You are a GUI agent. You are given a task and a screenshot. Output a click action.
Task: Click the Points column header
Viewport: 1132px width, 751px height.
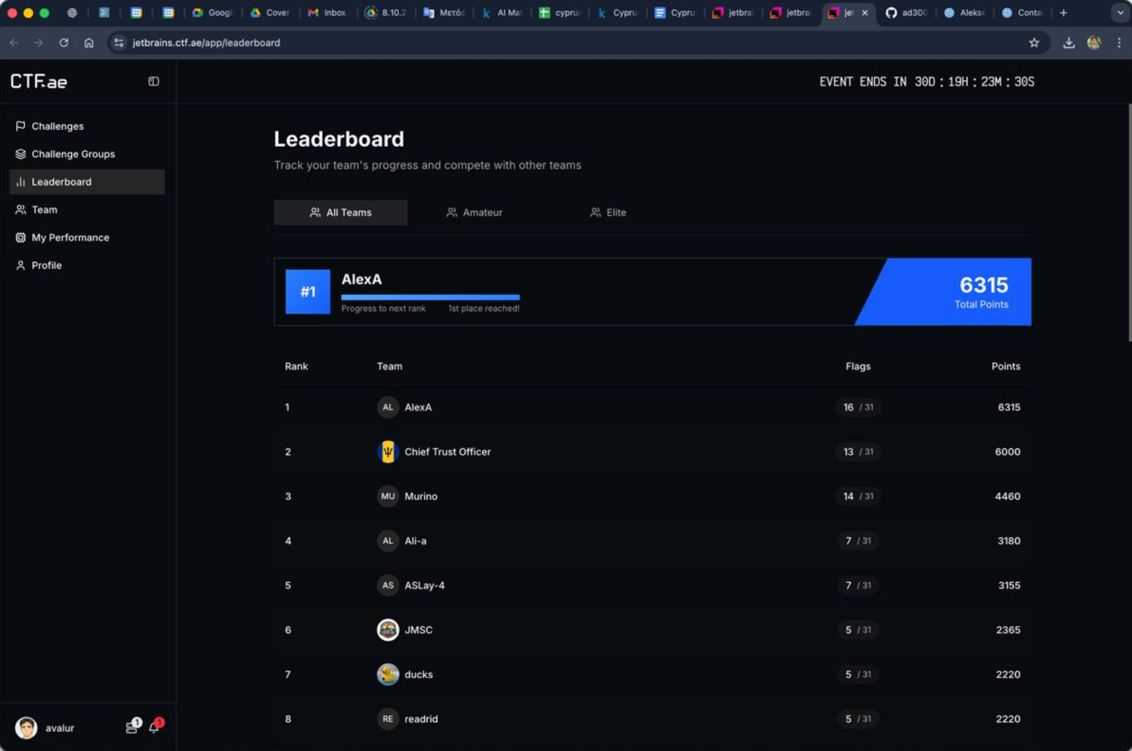[x=1006, y=366]
